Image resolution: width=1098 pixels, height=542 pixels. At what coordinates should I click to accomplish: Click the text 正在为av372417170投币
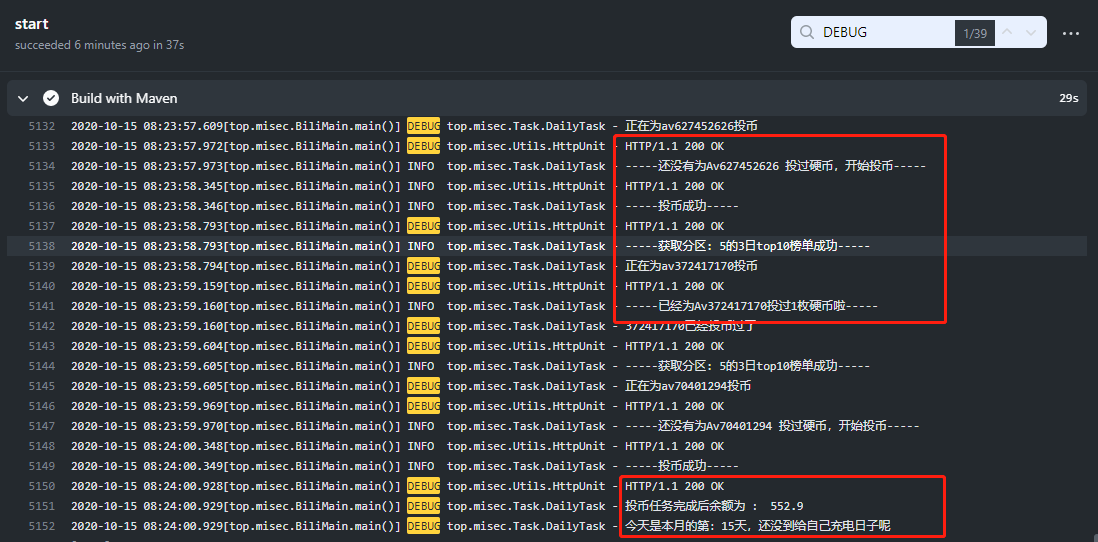pyautogui.click(x=691, y=266)
